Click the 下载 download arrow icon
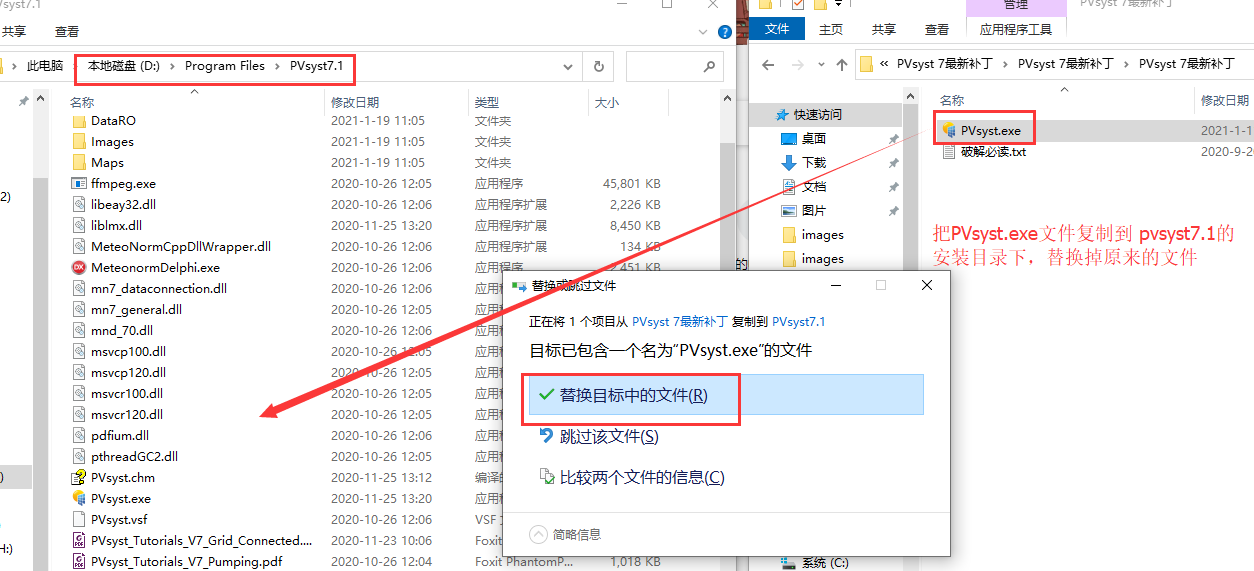 coord(789,163)
